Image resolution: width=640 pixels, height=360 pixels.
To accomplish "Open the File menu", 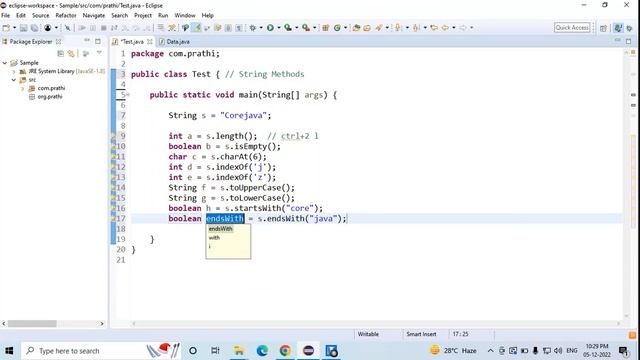I will tap(5, 16).
